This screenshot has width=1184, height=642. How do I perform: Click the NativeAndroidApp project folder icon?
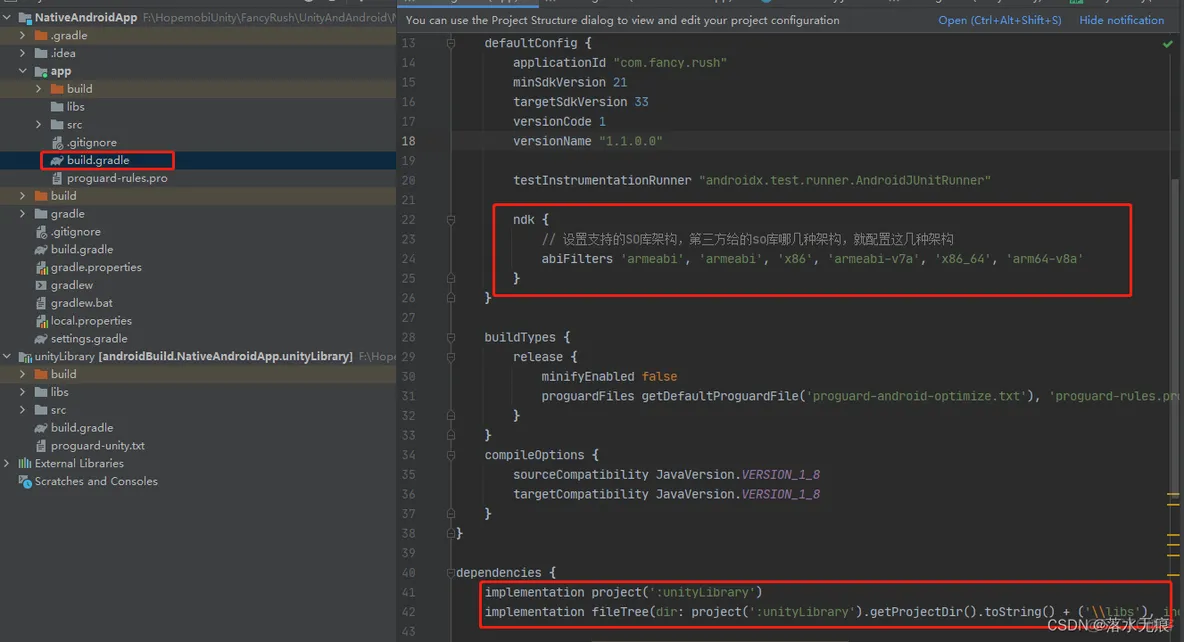(25, 17)
